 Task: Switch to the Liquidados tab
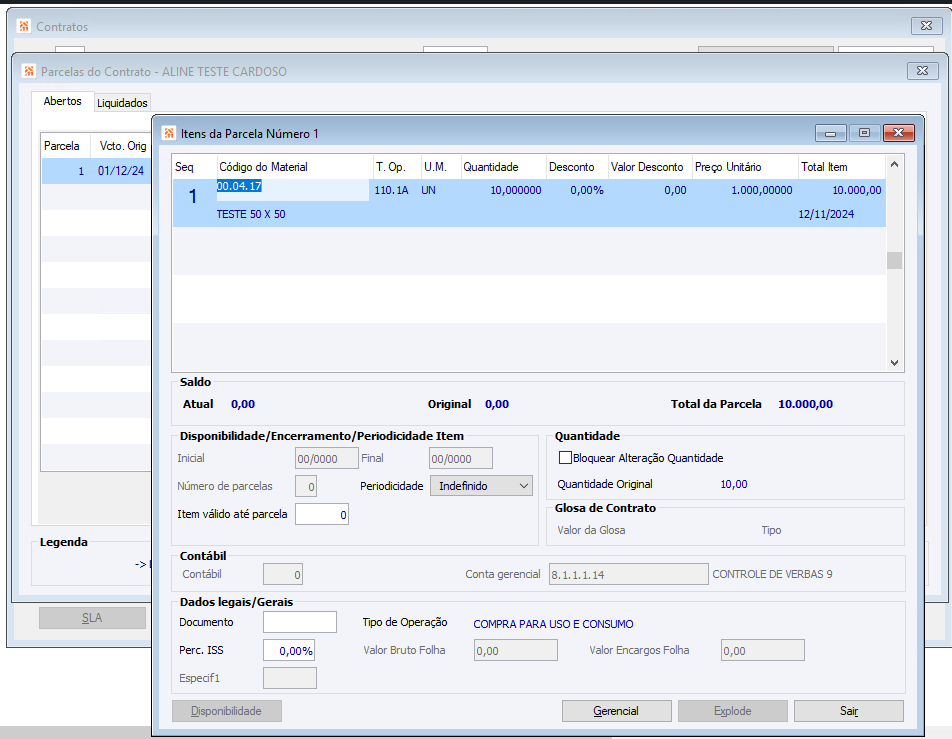[122, 103]
